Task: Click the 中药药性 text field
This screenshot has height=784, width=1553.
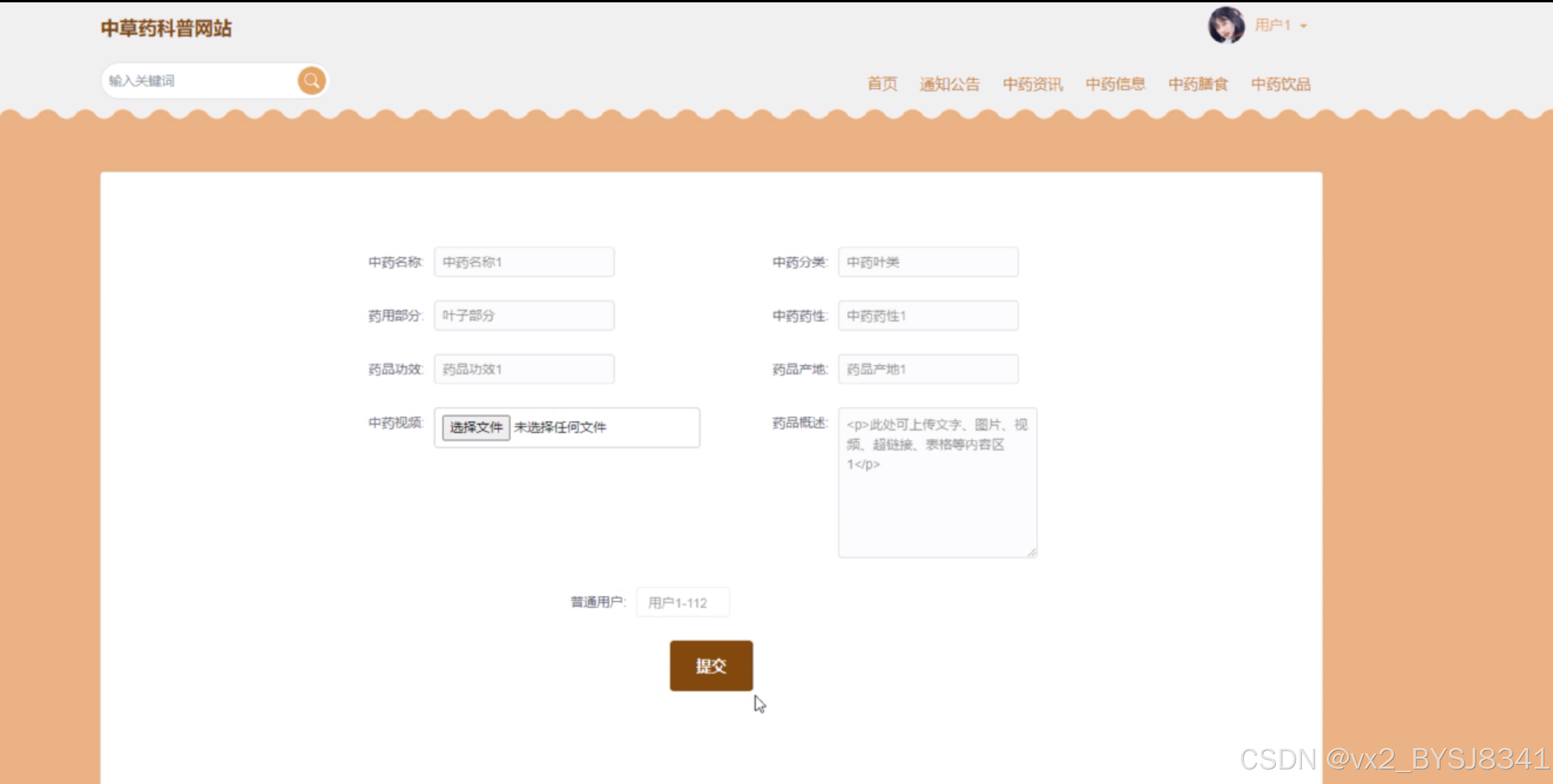Action: pyautogui.click(x=928, y=316)
